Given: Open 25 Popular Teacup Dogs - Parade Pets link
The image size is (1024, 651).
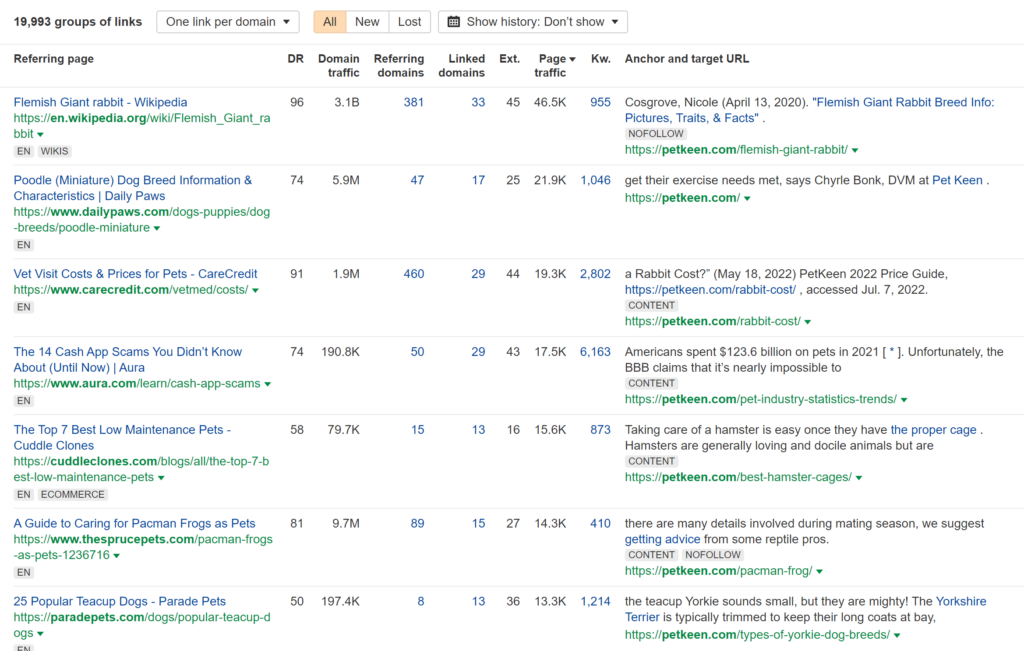Looking at the screenshot, I should (x=120, y=601).
